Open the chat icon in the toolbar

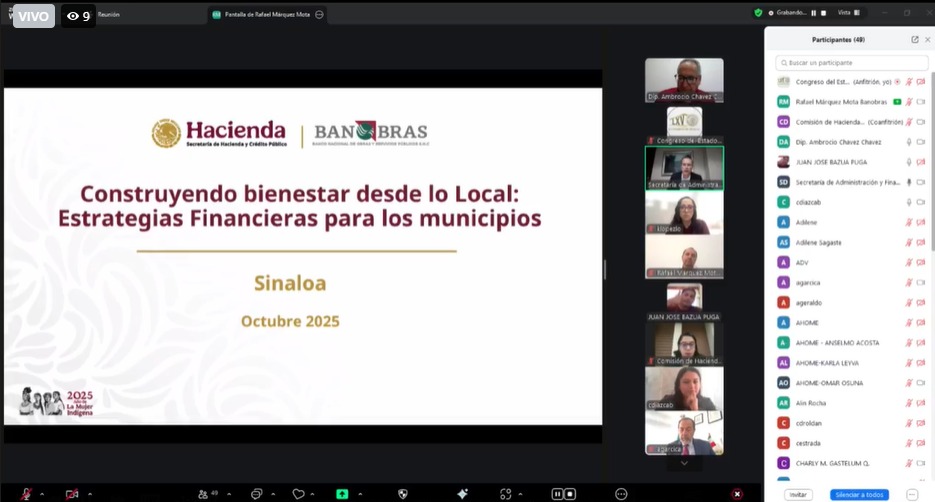(x=256, y=494)
